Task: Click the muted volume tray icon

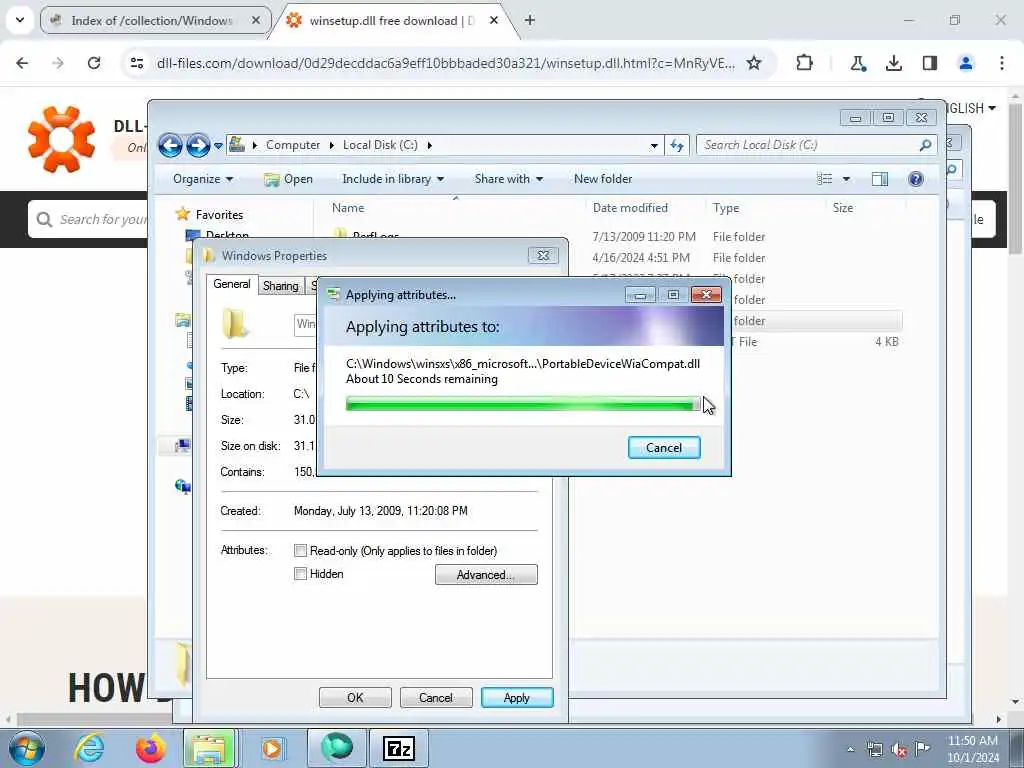Action: [899, 749]
